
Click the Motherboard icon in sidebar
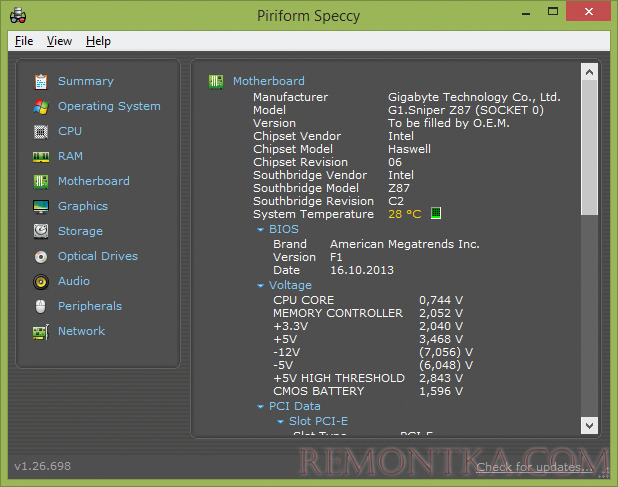click(x=41, y=182)
